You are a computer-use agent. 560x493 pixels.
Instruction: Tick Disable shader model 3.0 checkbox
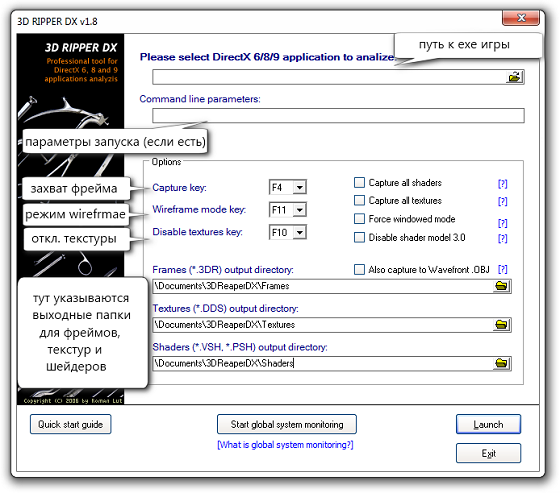tap(359, 238)
